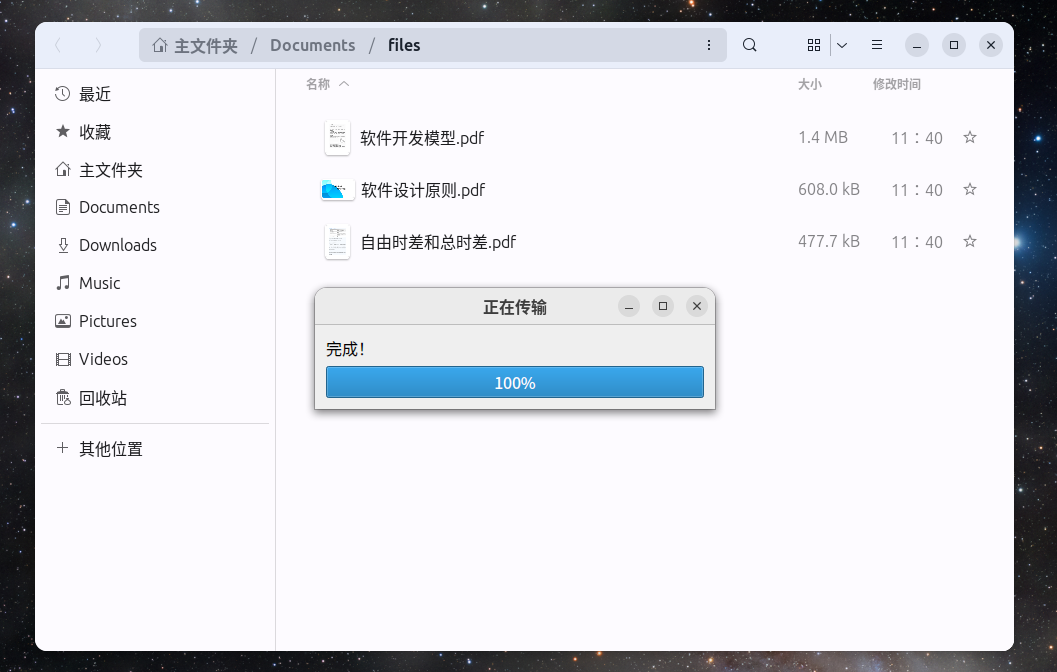Click the 最近 (Recent) sidebar icon
Screen dimensions: 1057x672
point(61,92)
